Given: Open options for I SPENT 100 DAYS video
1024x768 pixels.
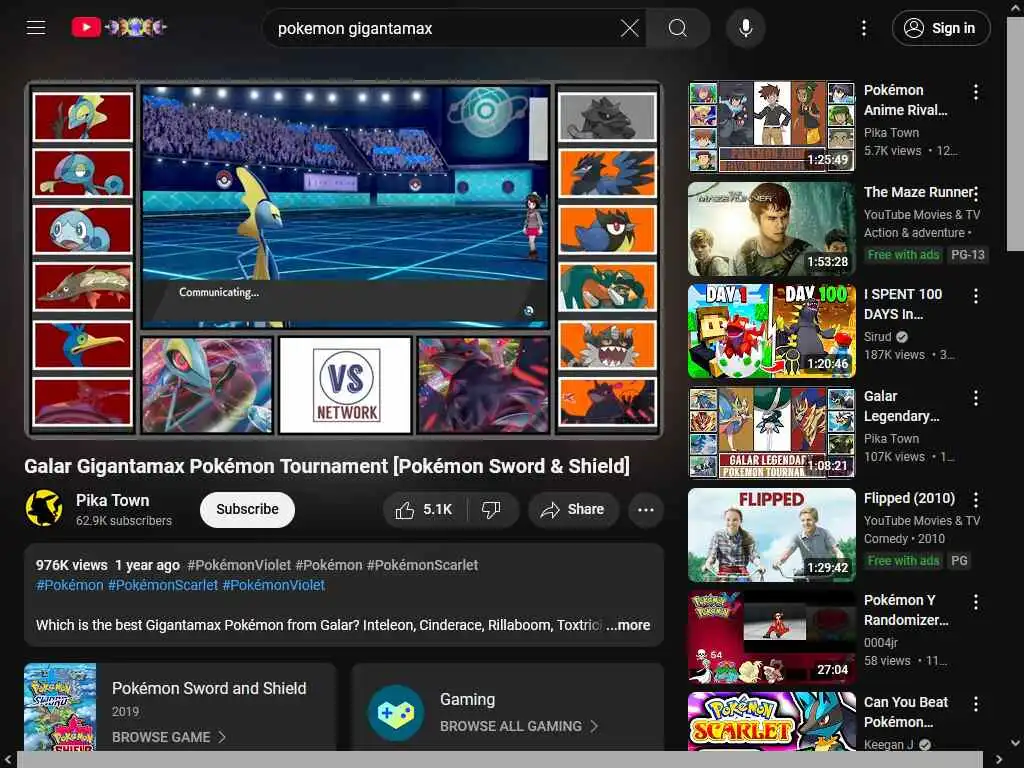Looking at the screenshot, I should 976,296.
